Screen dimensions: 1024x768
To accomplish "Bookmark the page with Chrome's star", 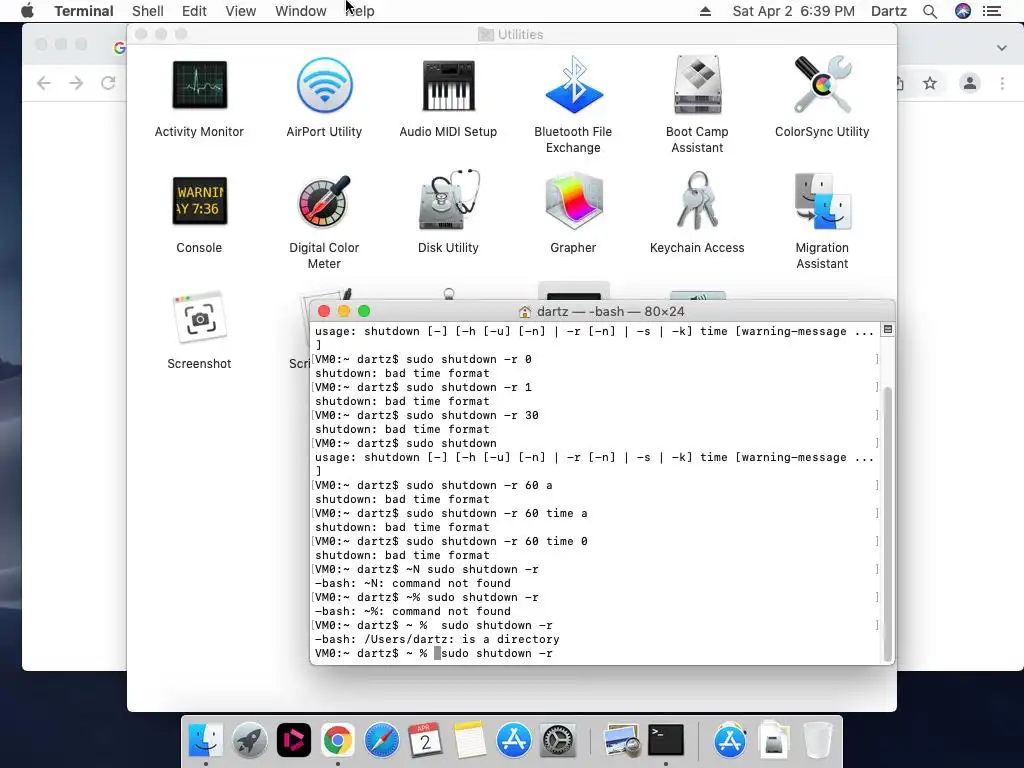I will [x=930, y=83].
